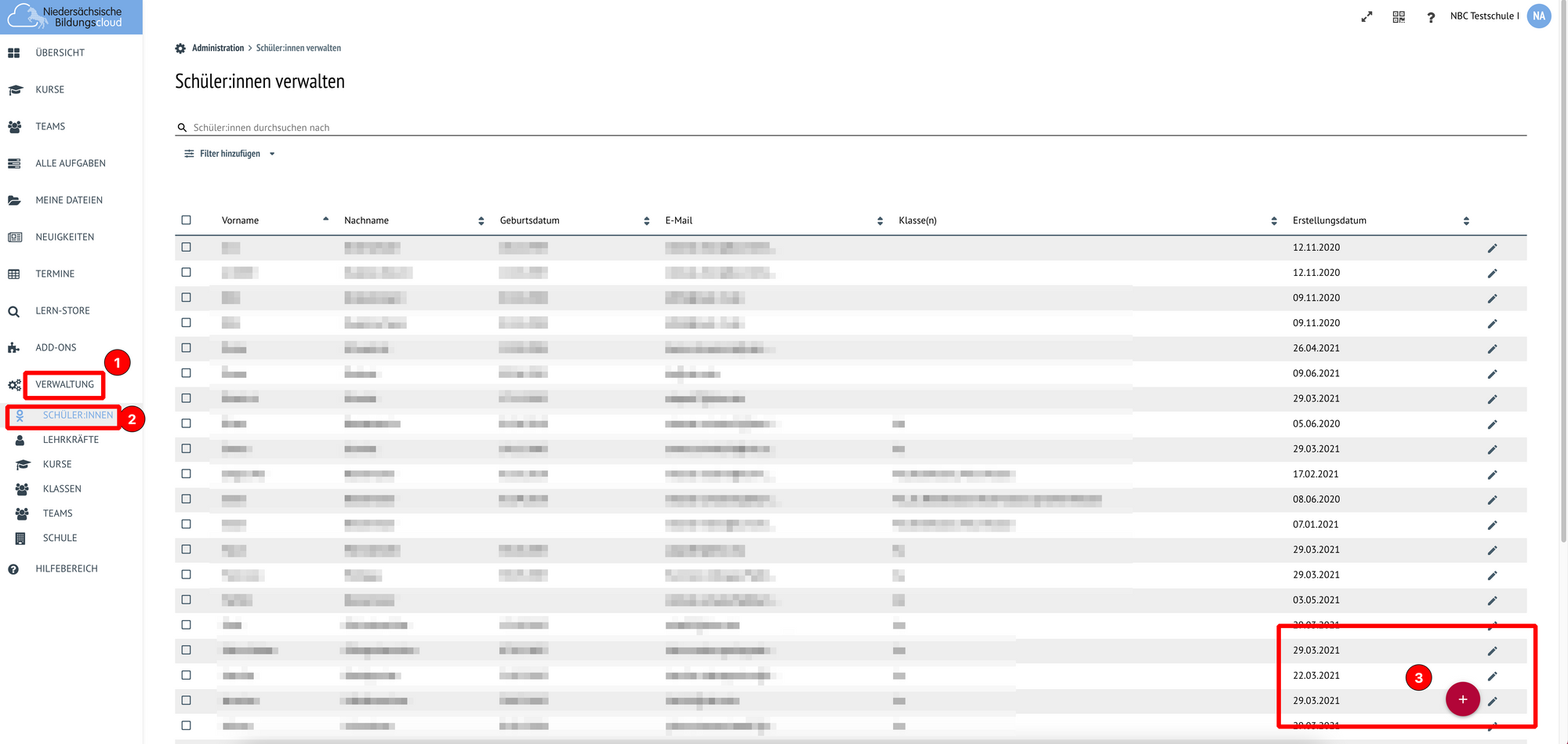The image size is (1568, 744).
Task: Toggle the select-all header checkbox
Action: click(187, 220)
